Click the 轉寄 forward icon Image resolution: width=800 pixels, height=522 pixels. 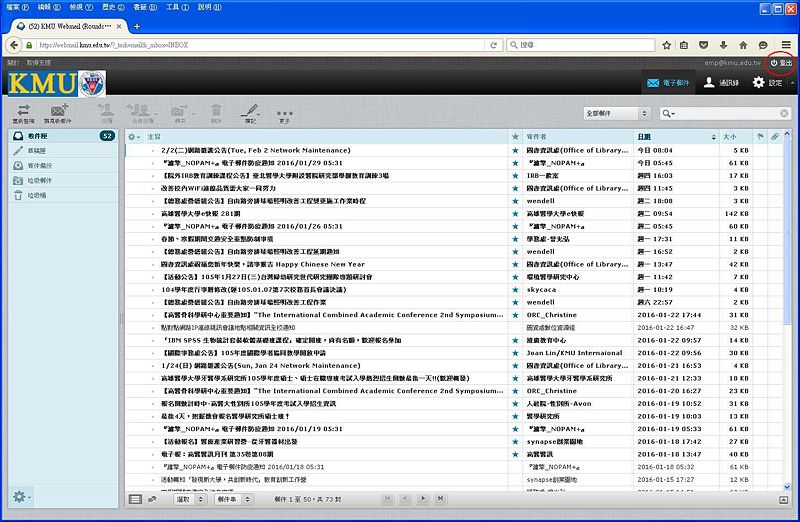coord(179,113)
